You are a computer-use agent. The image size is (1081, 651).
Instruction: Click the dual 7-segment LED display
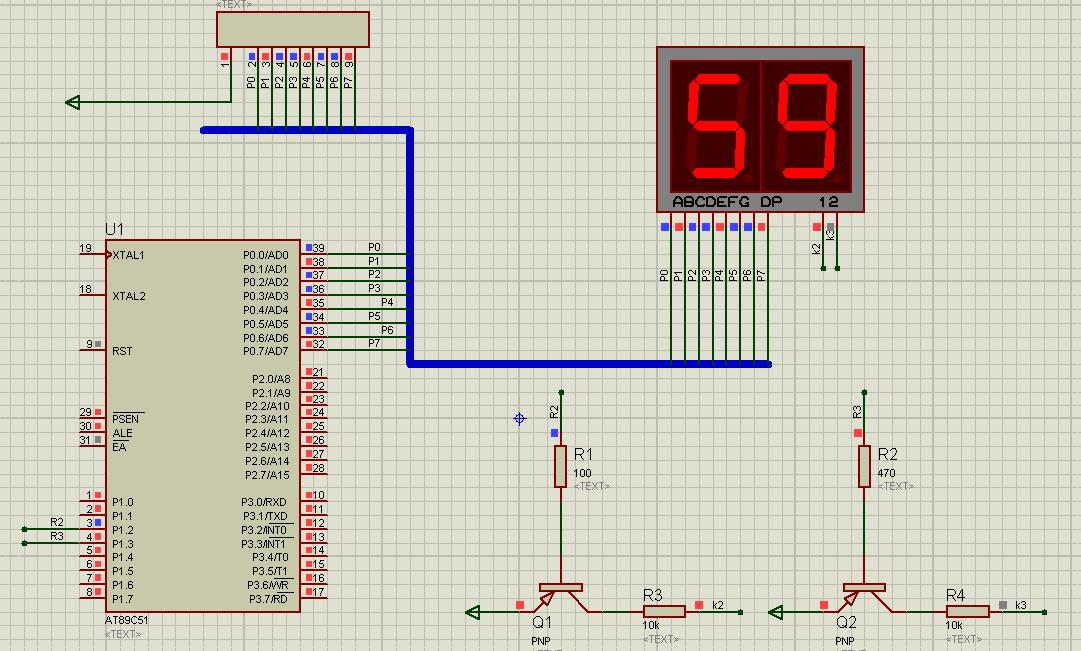(x=760, y=130)
